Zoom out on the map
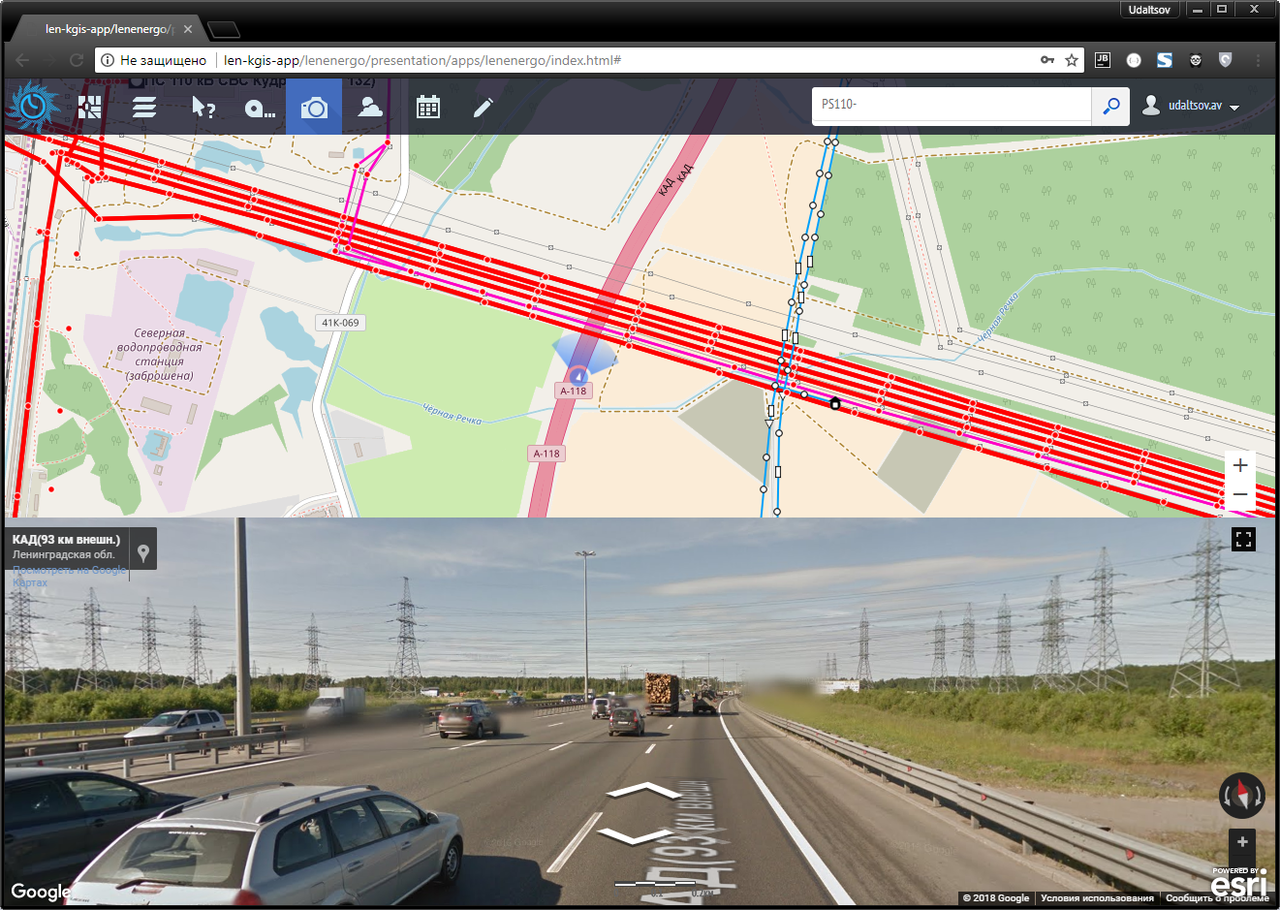Image resolution: width=1280 pixels, height=910 pixels. pyautogui.click(x=1240, y=494)
